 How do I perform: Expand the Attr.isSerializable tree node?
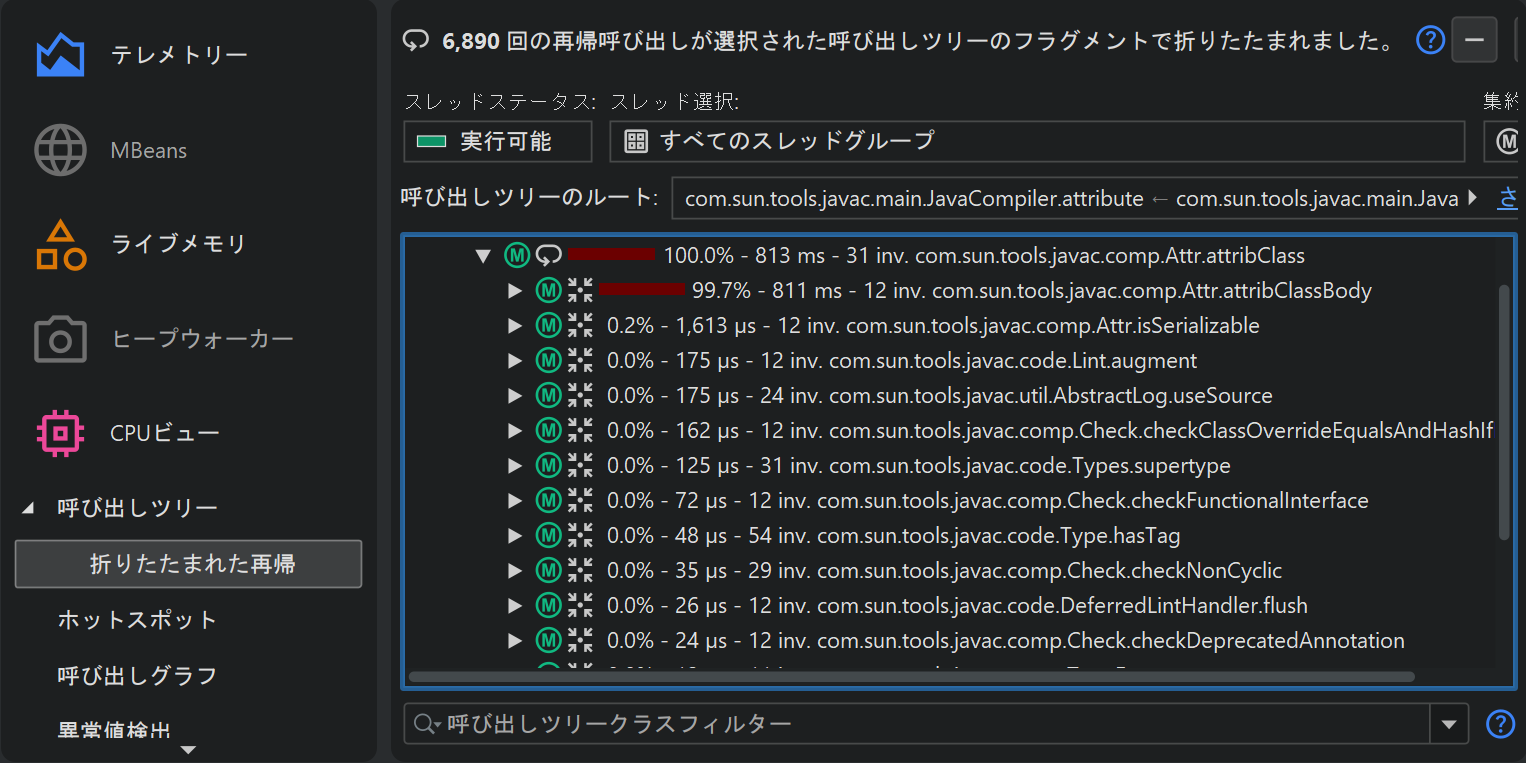click(x=515, y=326)
